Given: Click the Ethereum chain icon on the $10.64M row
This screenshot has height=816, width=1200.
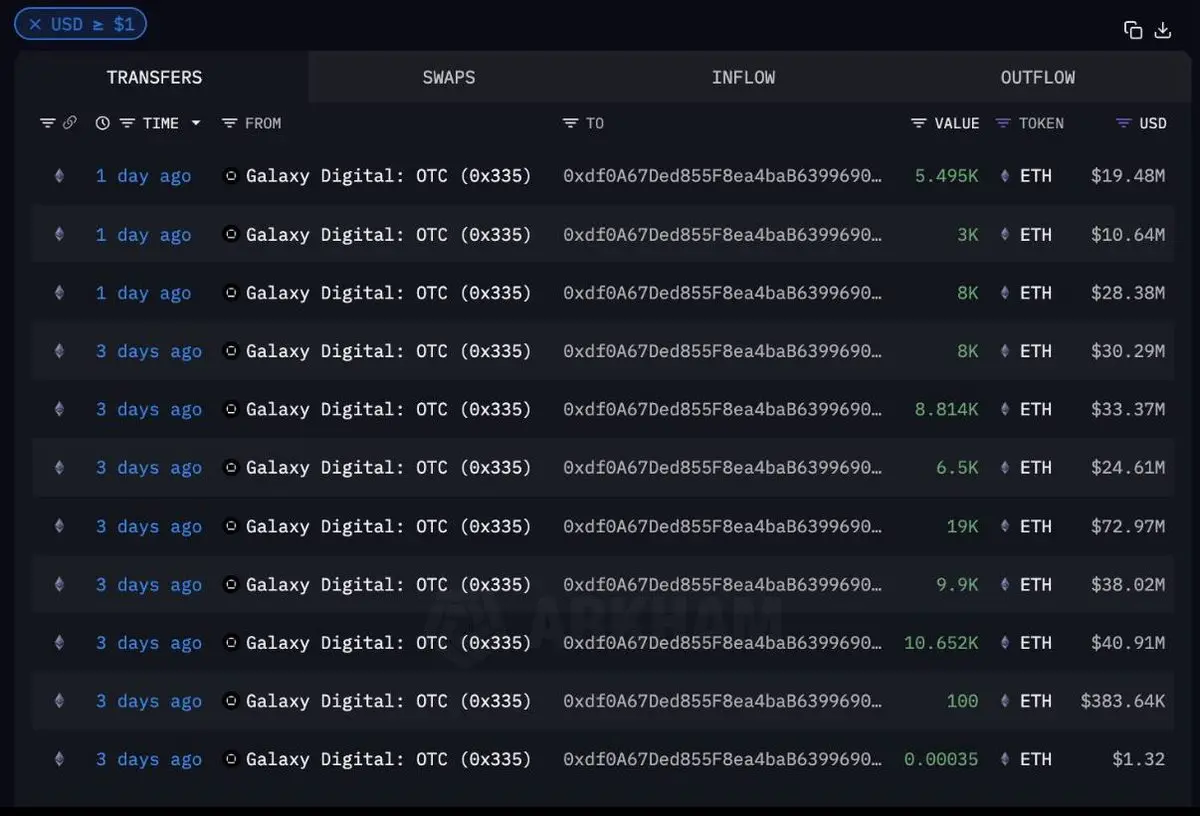Looking at the screenshot, I should (59, 234).
